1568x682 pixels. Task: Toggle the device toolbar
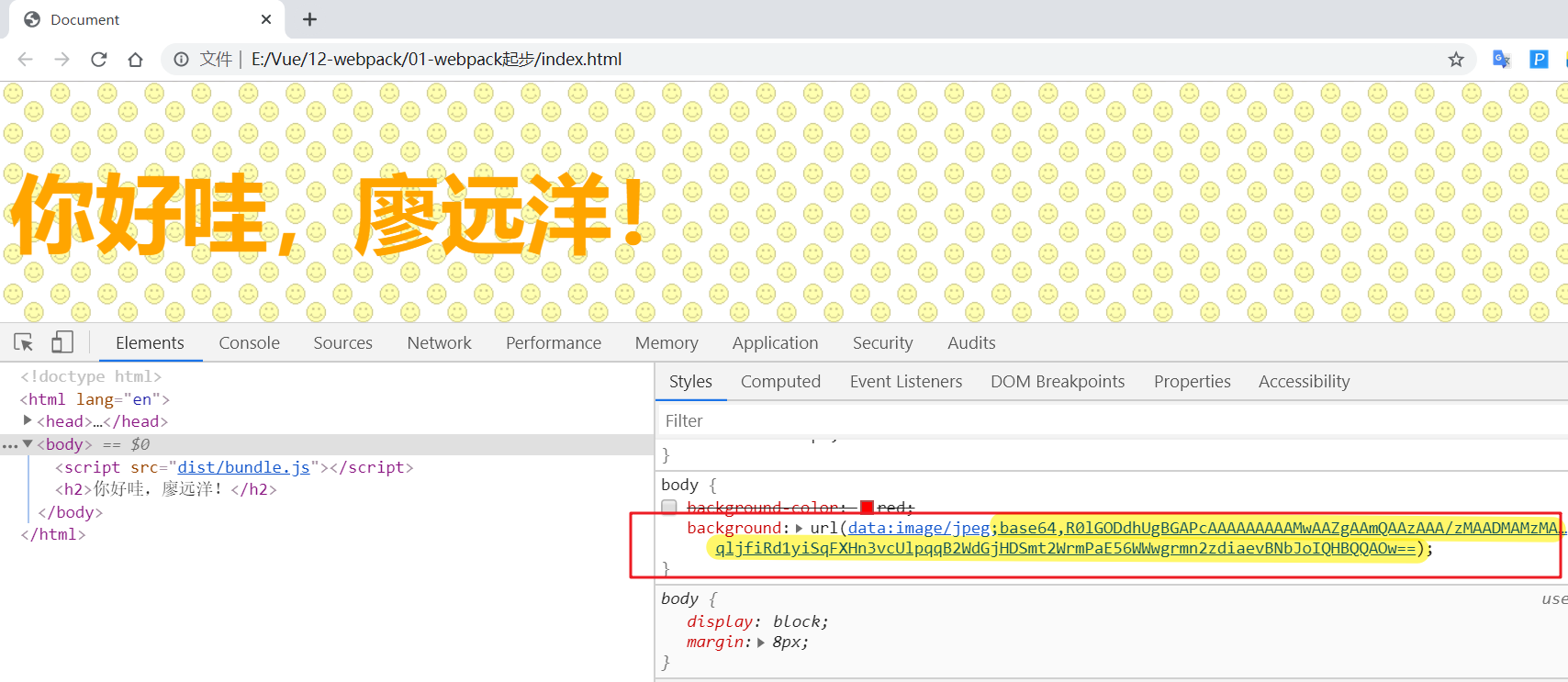(62, 342)
